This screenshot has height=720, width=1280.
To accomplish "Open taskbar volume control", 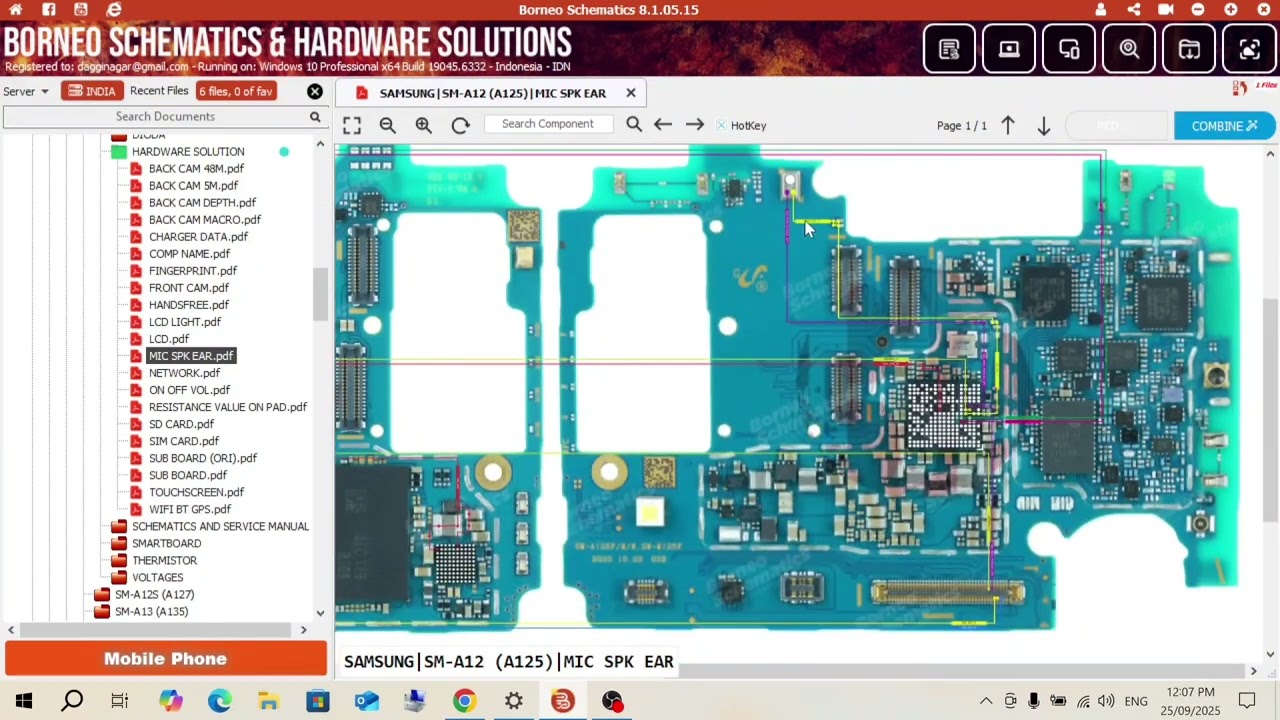I will pyautogui.click(x=1106, y=701).
